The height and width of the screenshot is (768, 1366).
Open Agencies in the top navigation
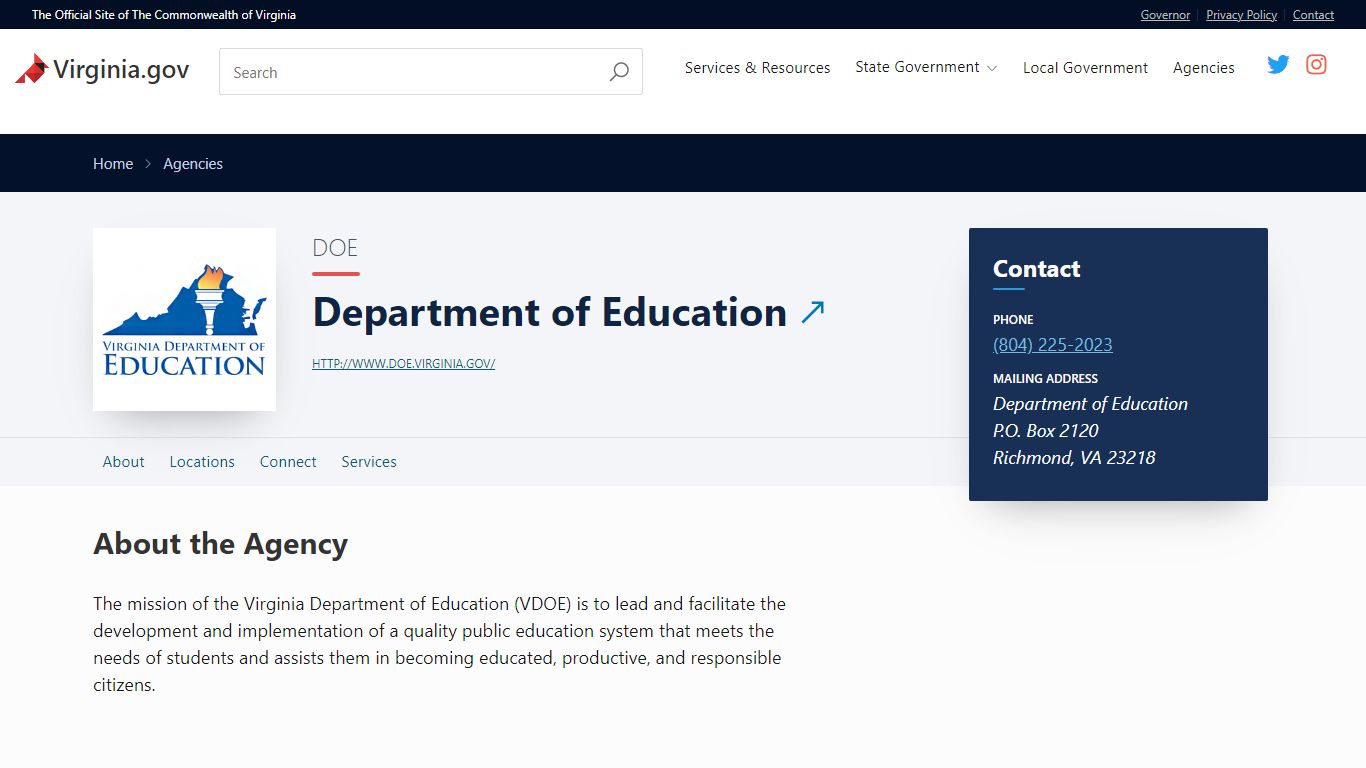(x=1203, y=68)
